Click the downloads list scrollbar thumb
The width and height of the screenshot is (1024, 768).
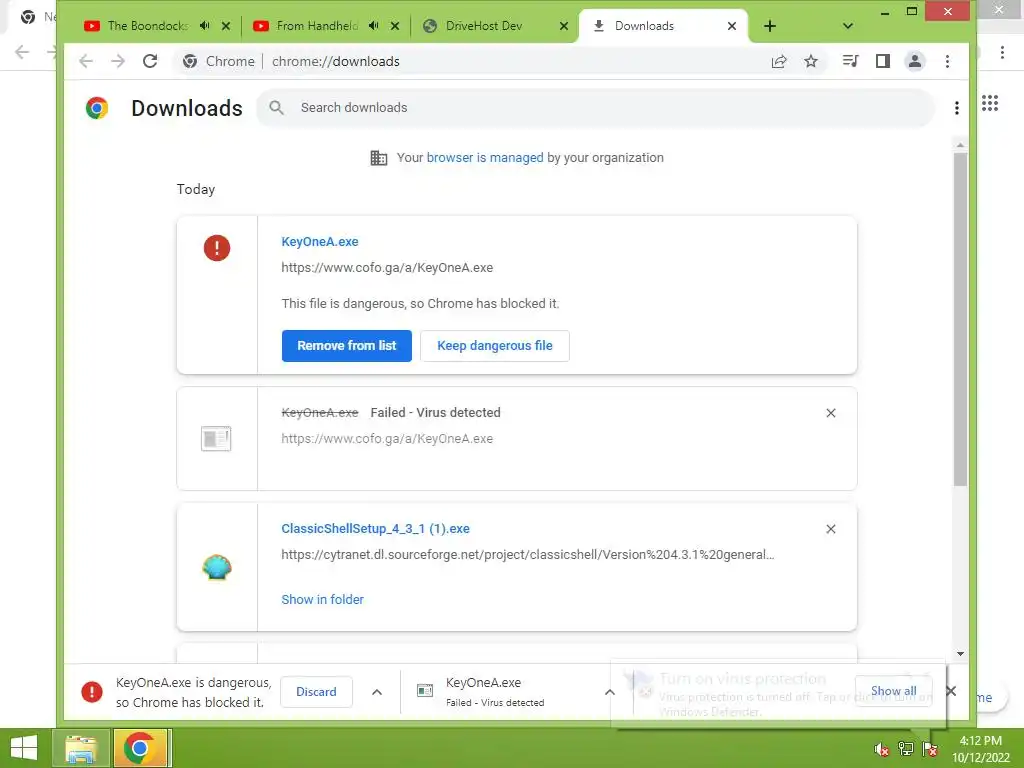(960, 320)
